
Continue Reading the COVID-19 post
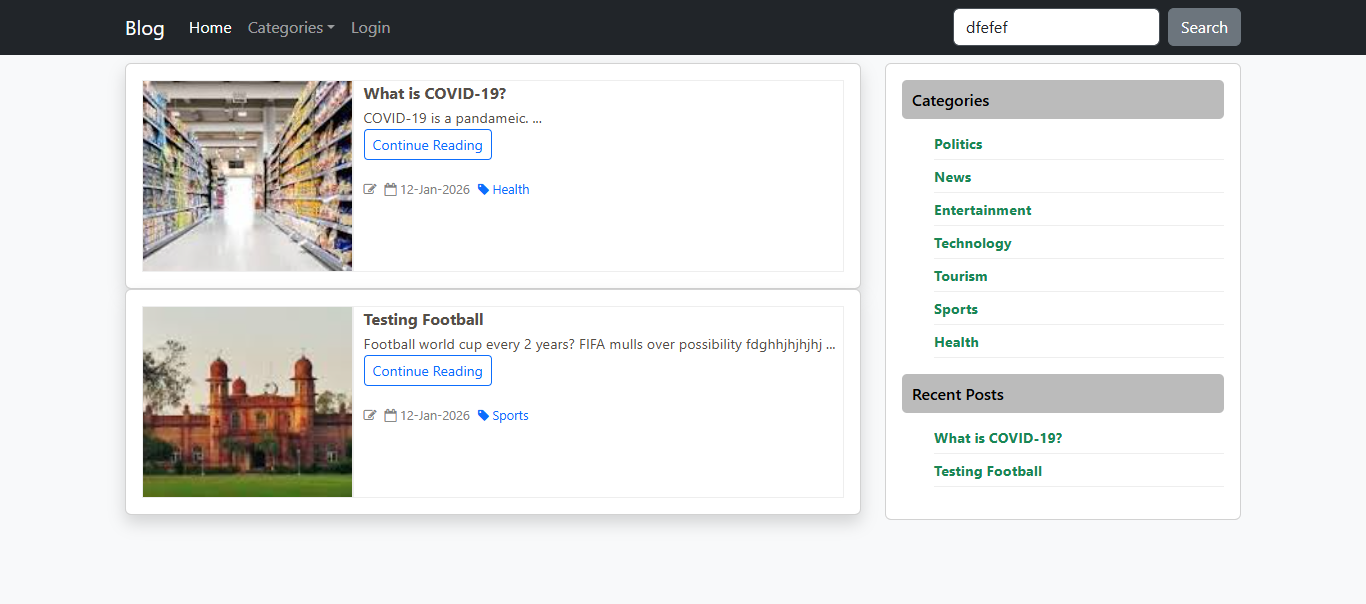pyautogui.click(x=427, y=145)
